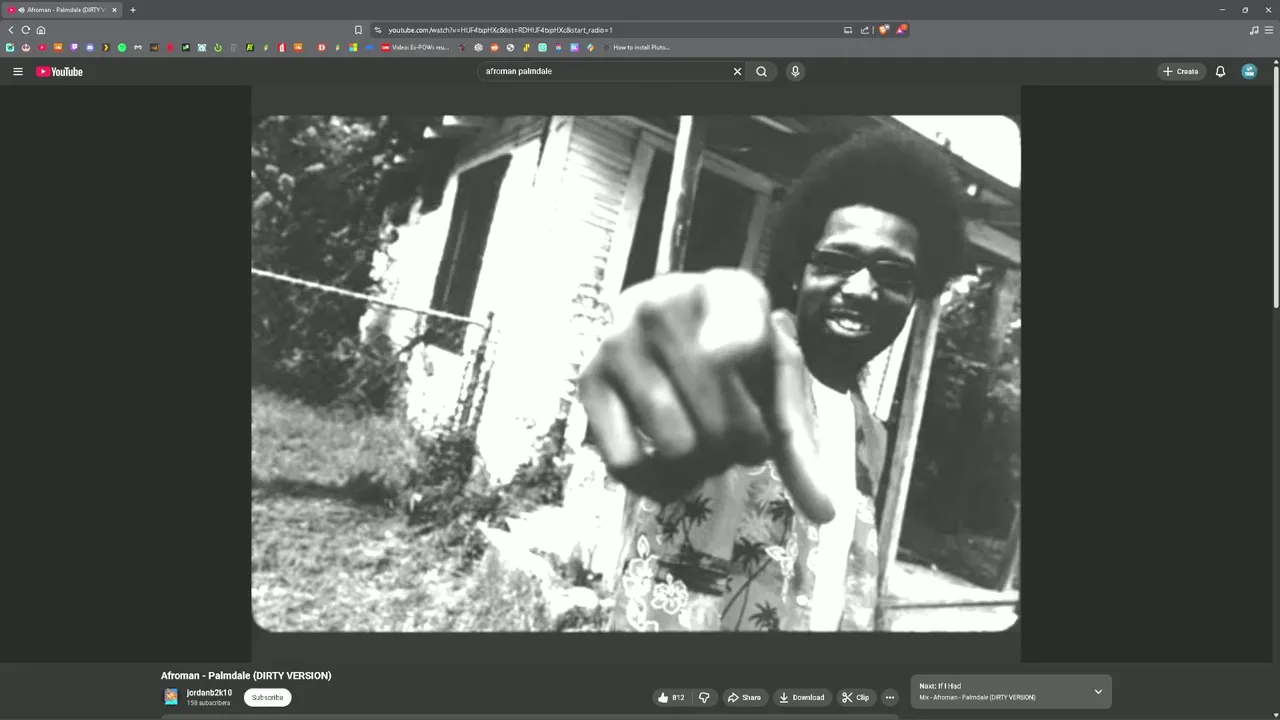The width and height of the screenshot is (1280, 720).
Task: Share the Palmdale video
Action: [744, 697]
